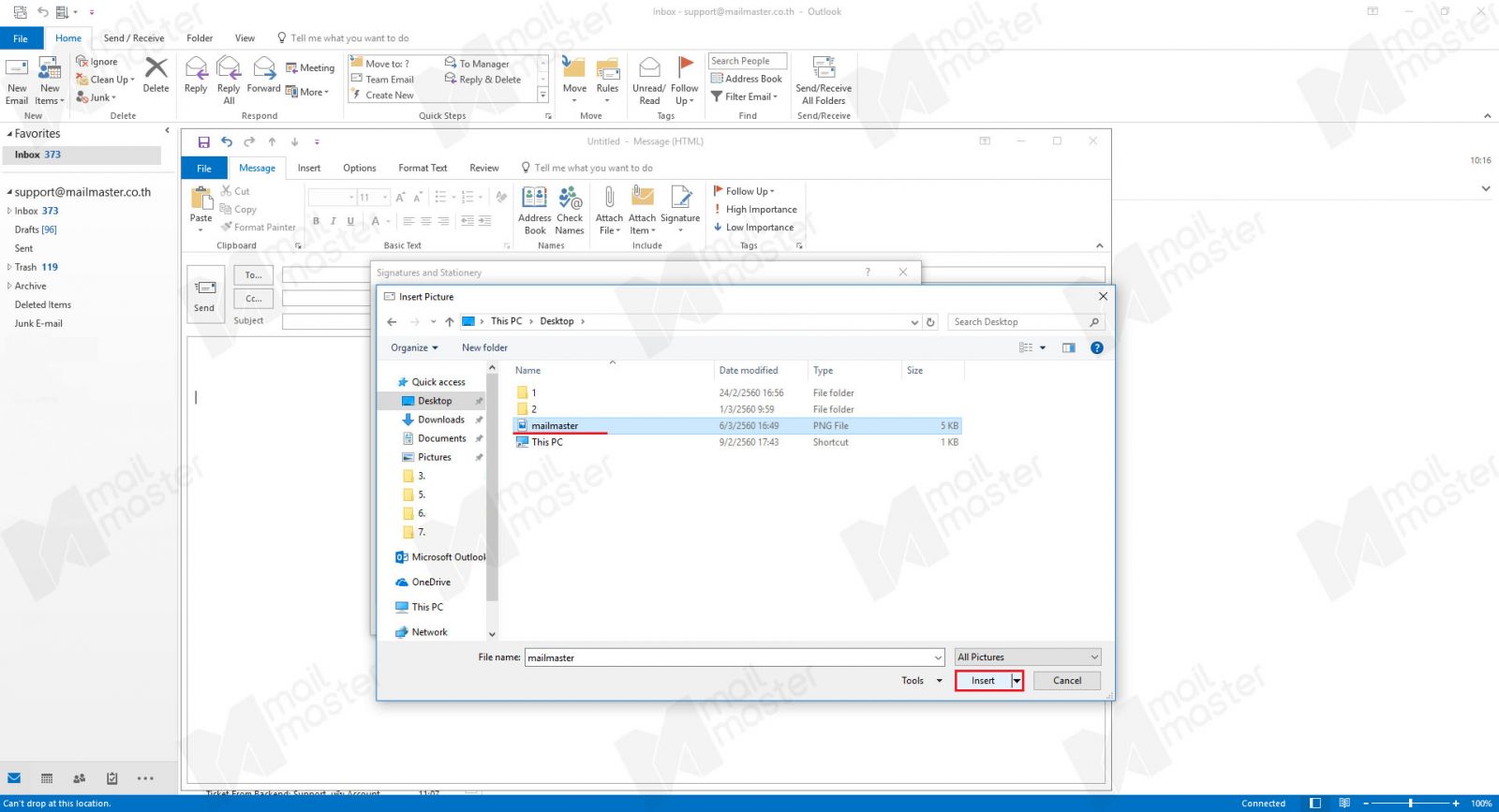Screen dimensions: 1499x812
Task: Click the zoom in plus button in status bar
Action: pyautogui.click(x=1456, y=804)
